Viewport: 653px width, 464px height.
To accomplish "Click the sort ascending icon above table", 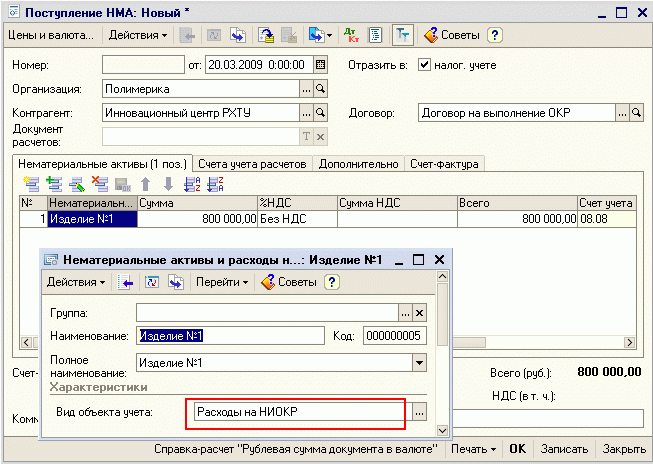I will click(191, 183).
